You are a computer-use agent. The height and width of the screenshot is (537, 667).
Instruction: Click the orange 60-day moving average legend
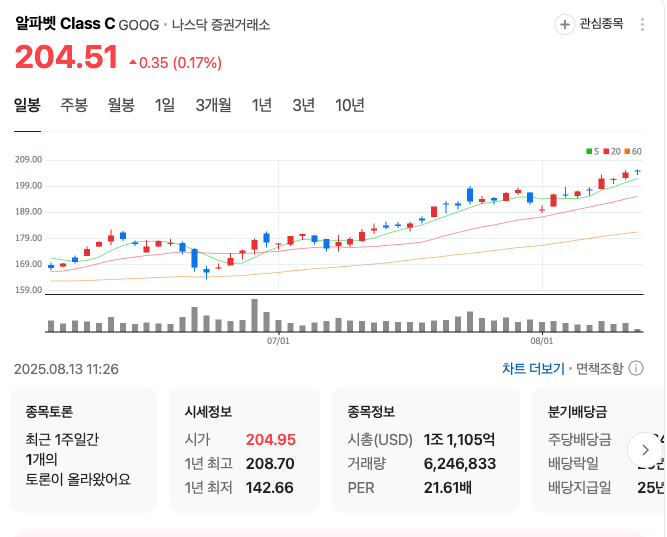tap(633, 151)
